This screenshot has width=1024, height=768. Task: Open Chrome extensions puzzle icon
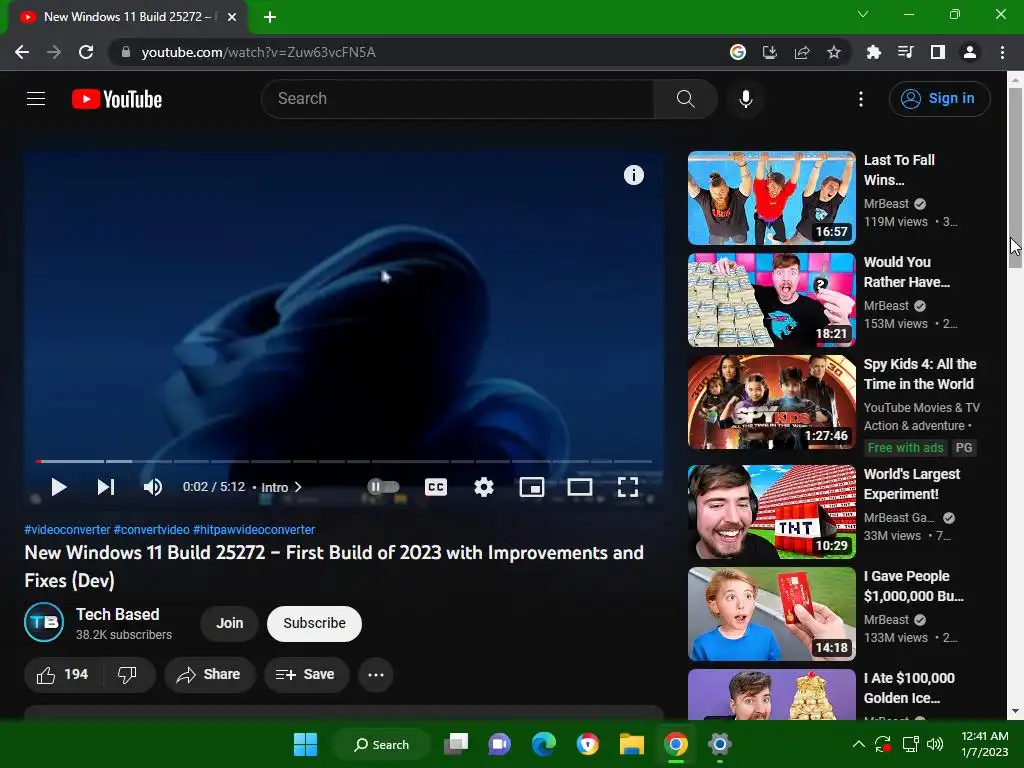873,52
